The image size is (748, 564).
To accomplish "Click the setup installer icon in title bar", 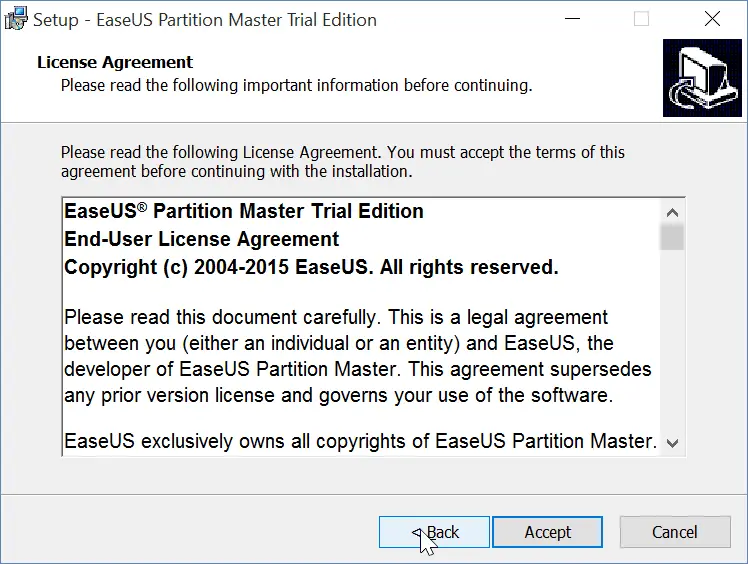I will [x=16, y=19].
